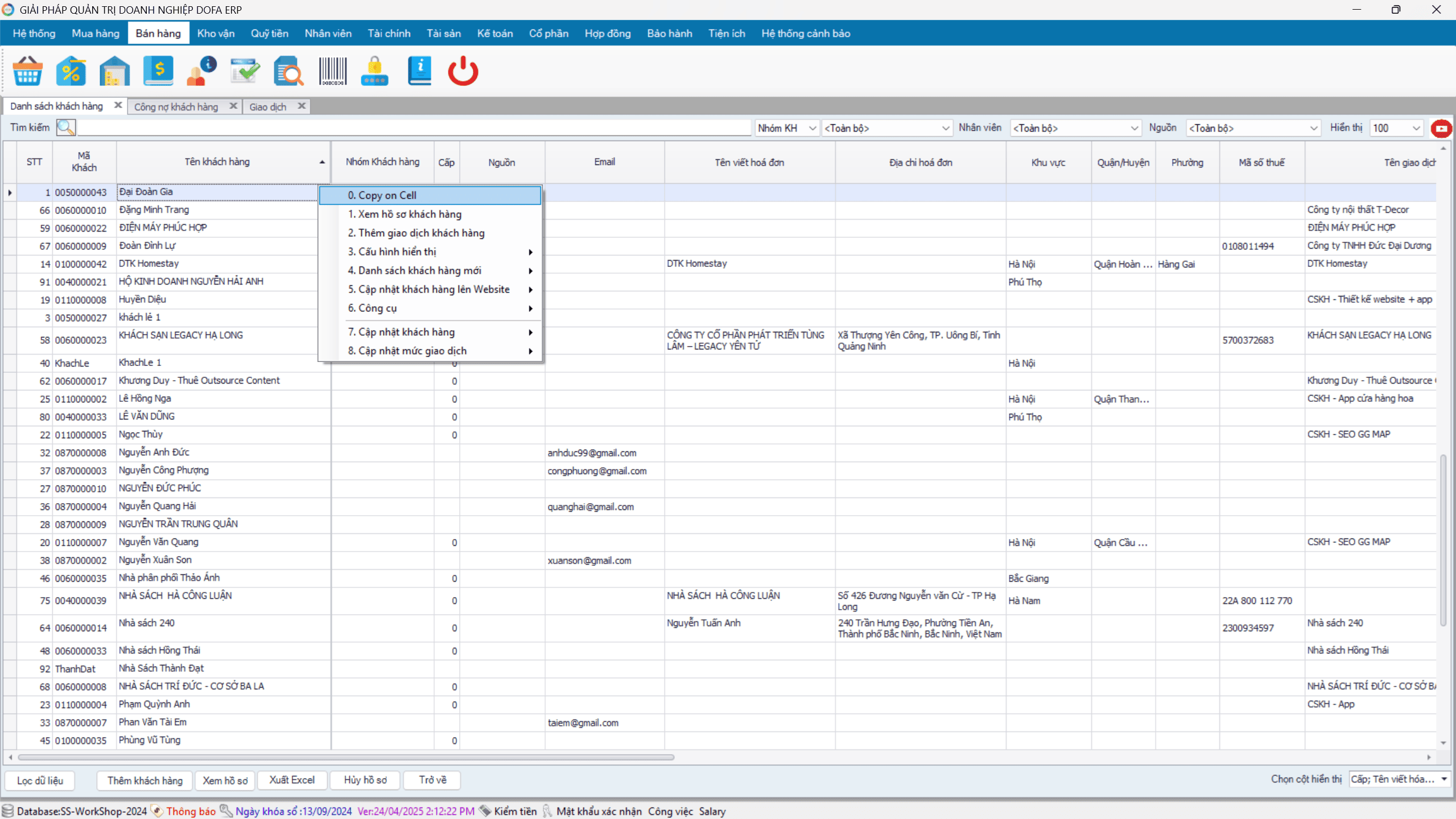Click Công việc in the status bar
Image resolution: width=1456 pixels, height=819 pixels.
pyautogui.click(x=670, y=811)
